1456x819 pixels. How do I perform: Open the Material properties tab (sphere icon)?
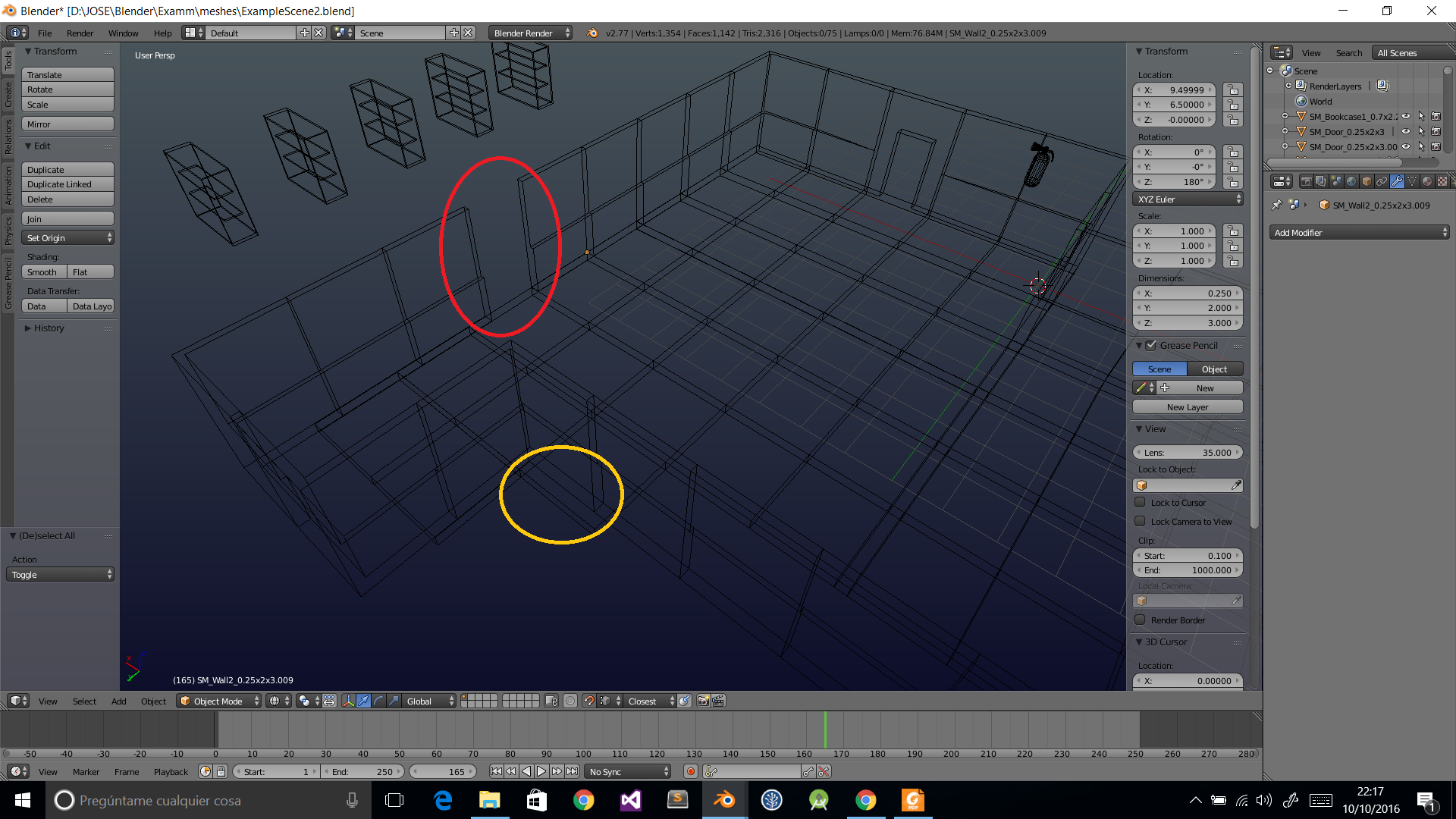(x=1427, y=181)
